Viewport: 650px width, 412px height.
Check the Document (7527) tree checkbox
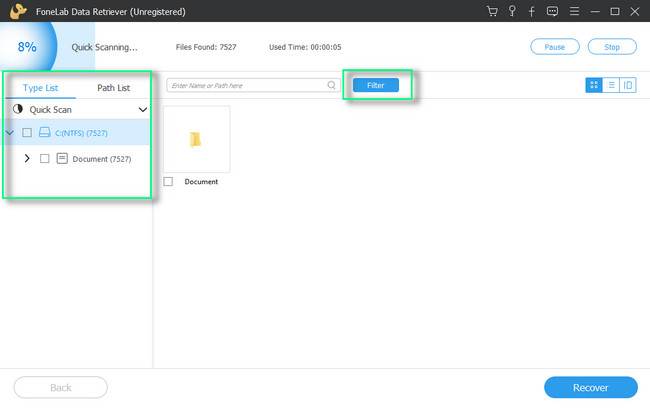44,158
